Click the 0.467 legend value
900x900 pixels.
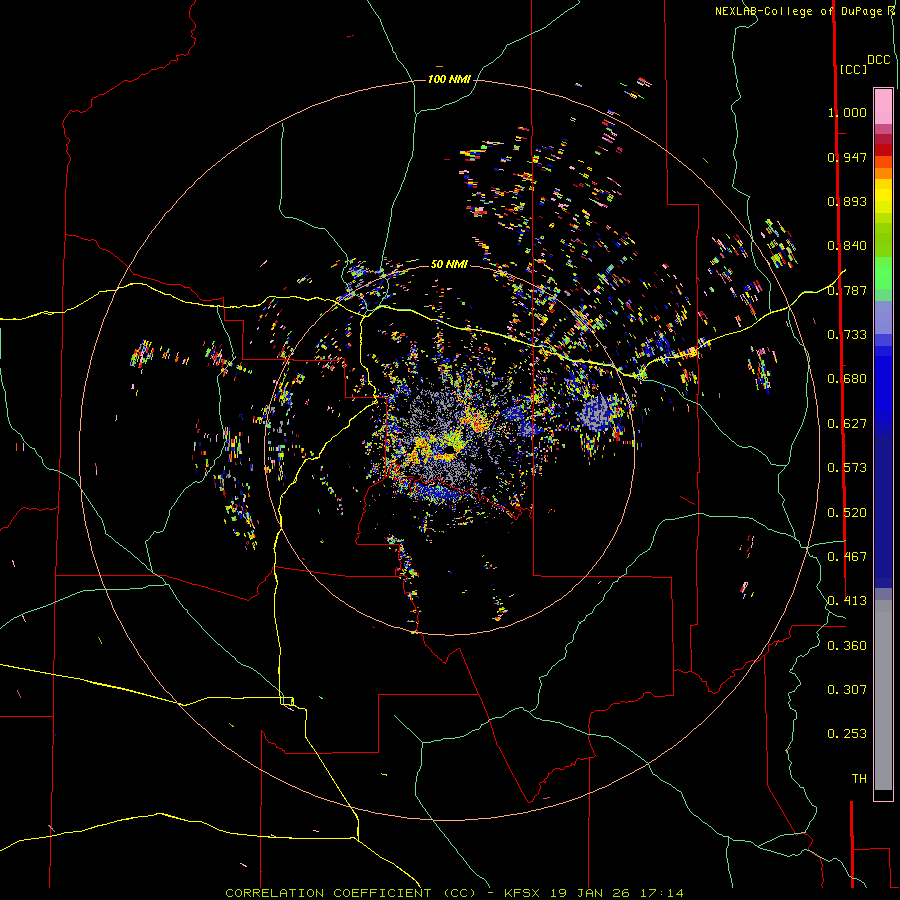point(847,557)
